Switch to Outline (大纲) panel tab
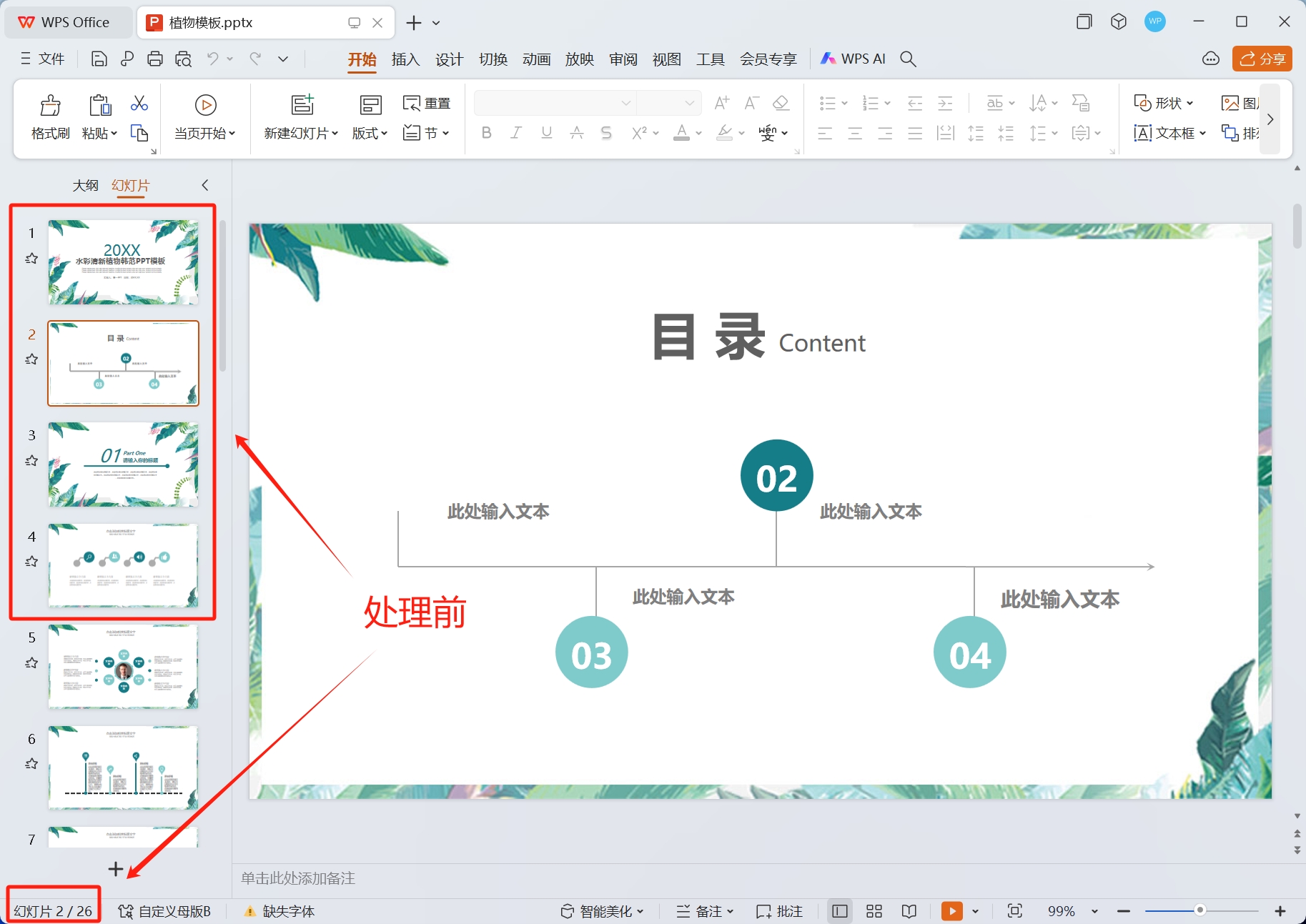 (85, 186)
